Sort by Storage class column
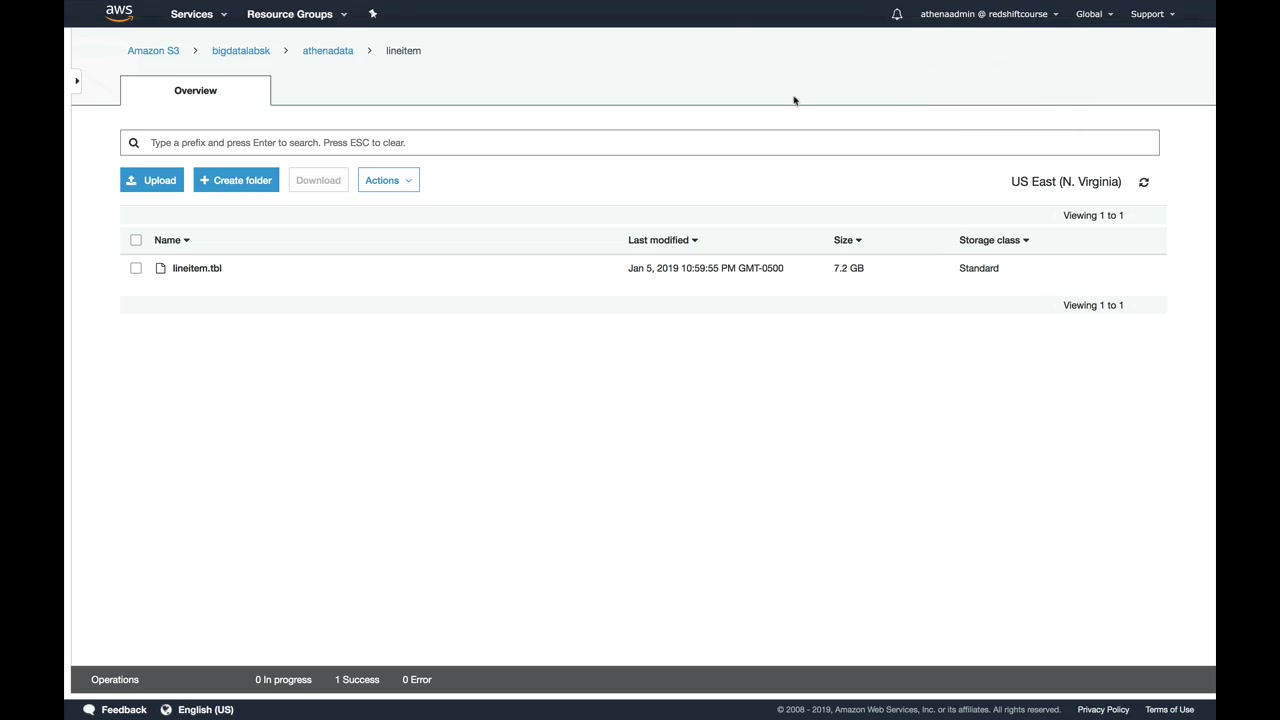This screenshot has height=720, width=1280. pyautogui.click(x=994, y=240)
